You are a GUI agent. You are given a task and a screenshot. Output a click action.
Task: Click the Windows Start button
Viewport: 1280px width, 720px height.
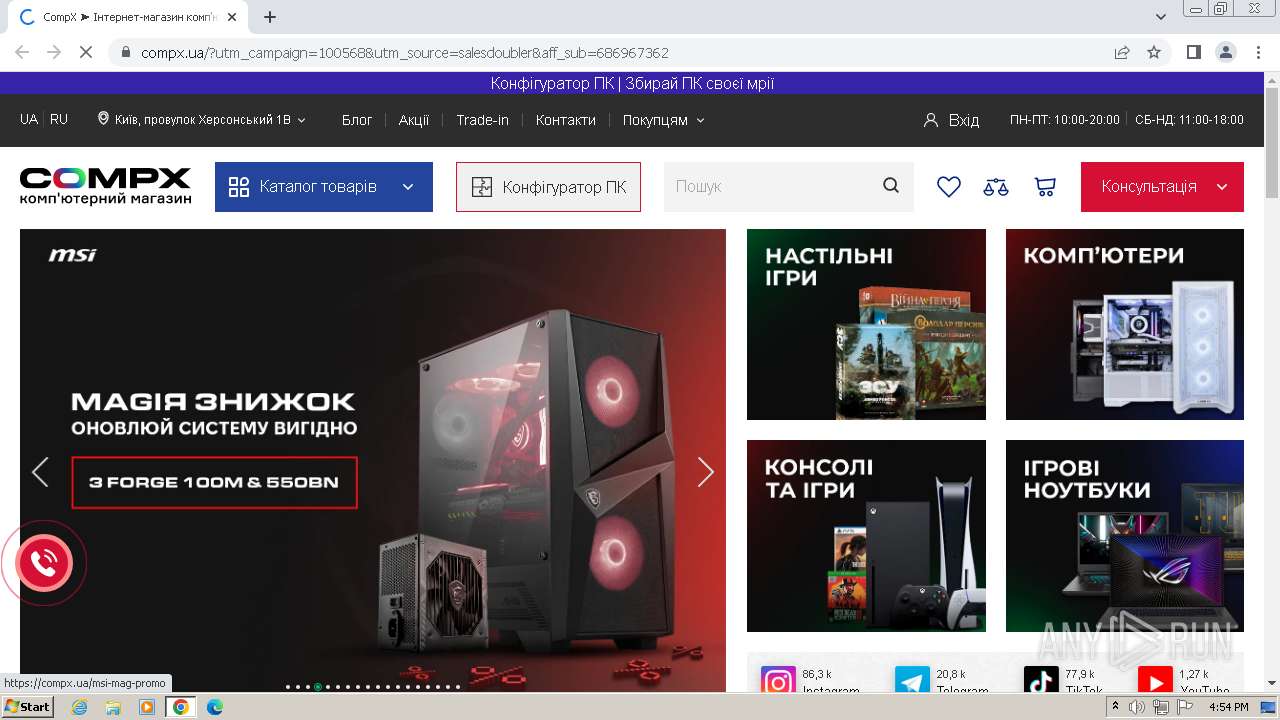[x=27, y=707]
